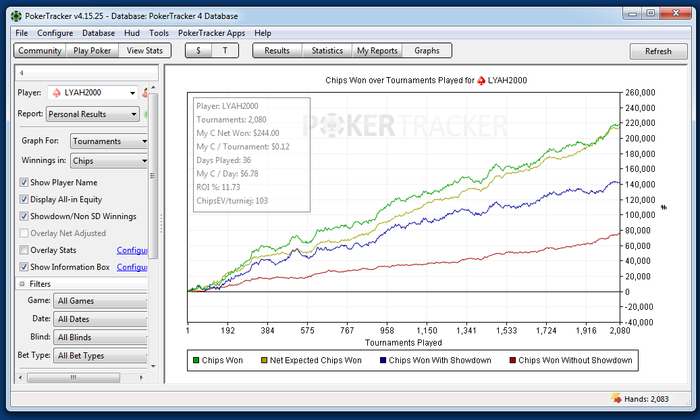The width and height of the screenshot is (700, 420).
Task: Open the Blind filter All Blinds dropdown
Action: (x=100, y=337)
